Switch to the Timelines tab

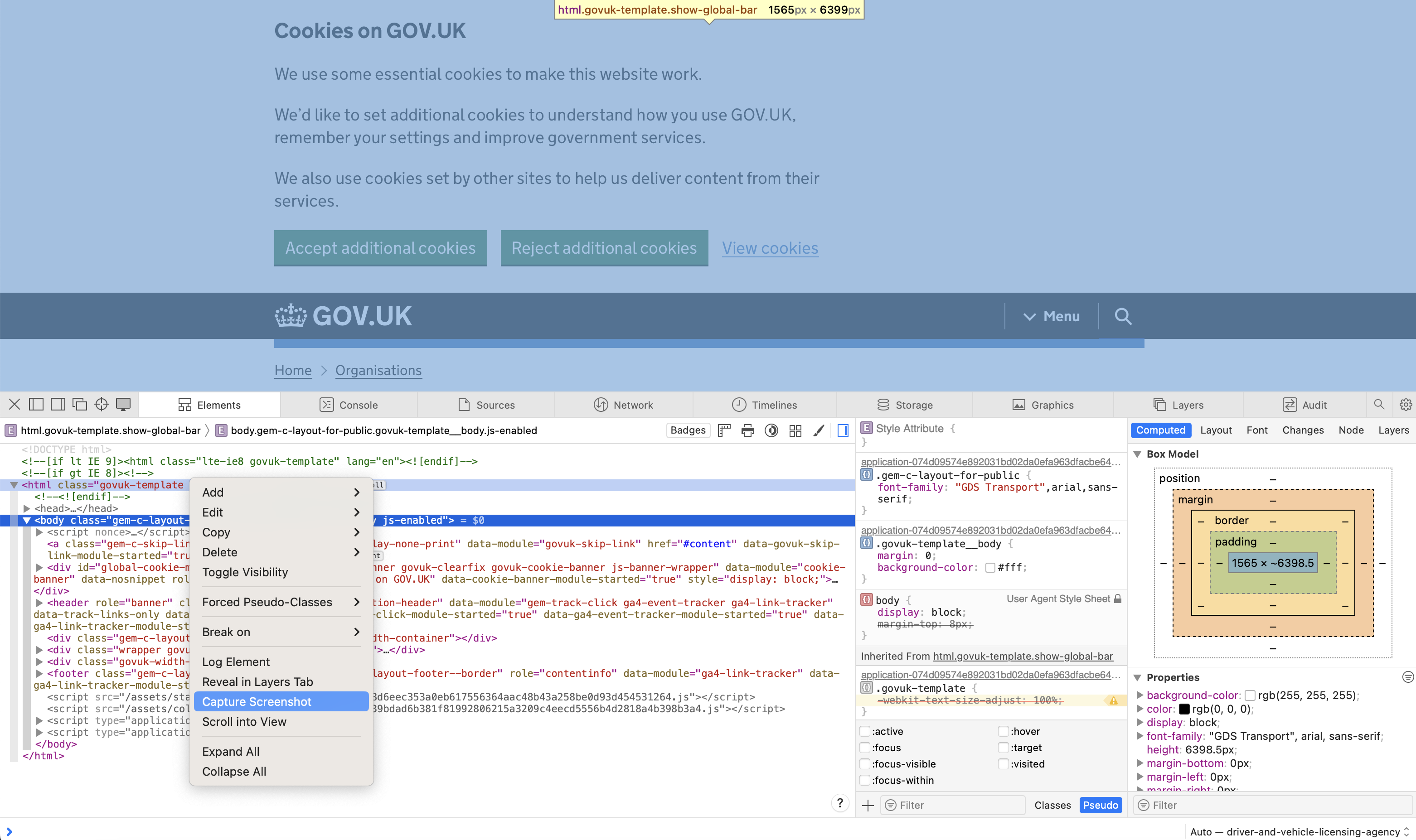tap(764, 405)
